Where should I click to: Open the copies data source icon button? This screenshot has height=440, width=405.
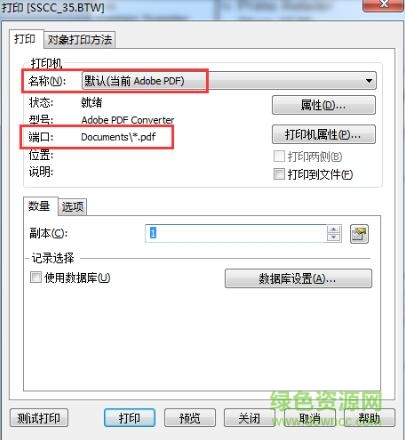point(359,234)
